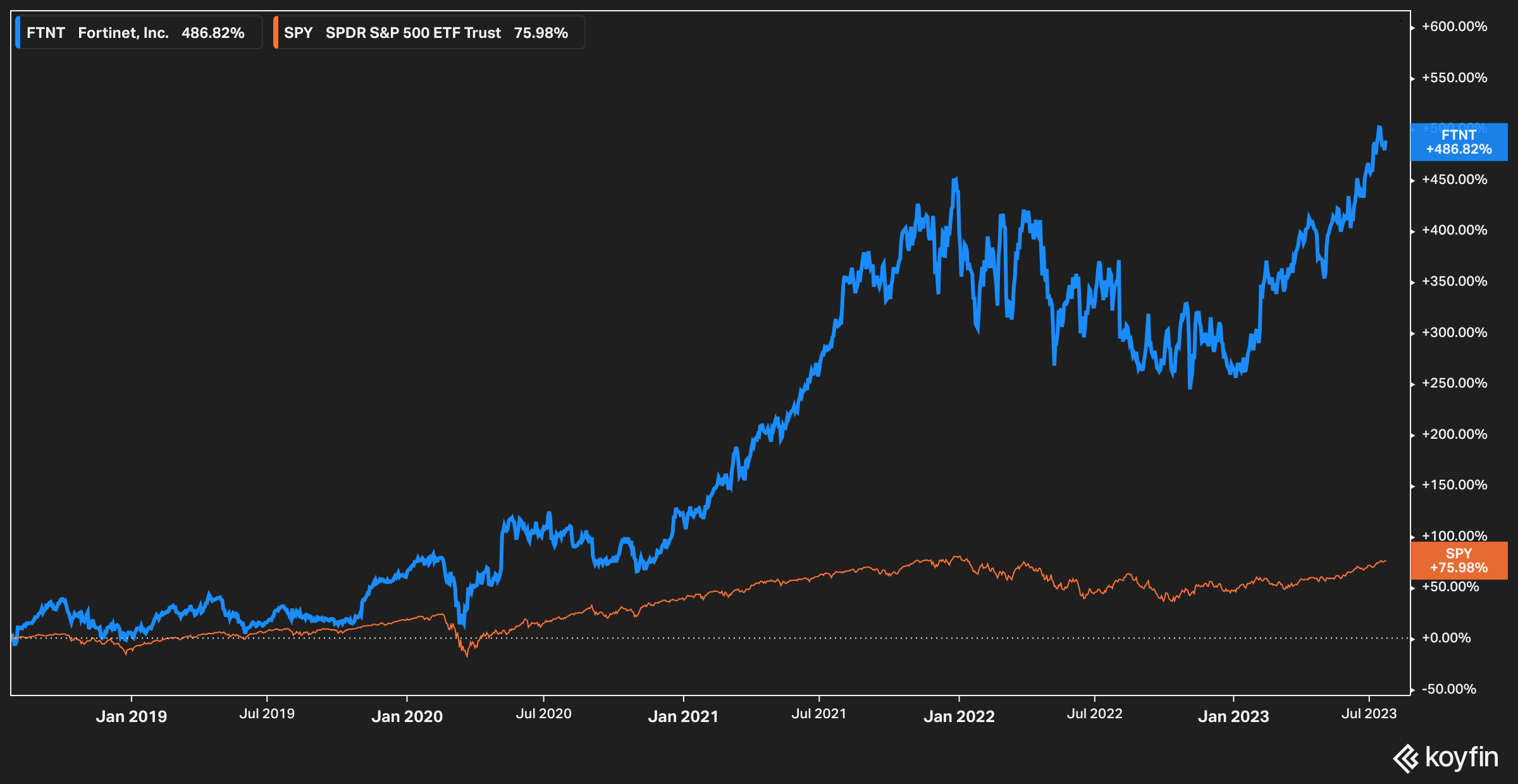Click the +0.00% y-axis label

tap(1447, 638)
